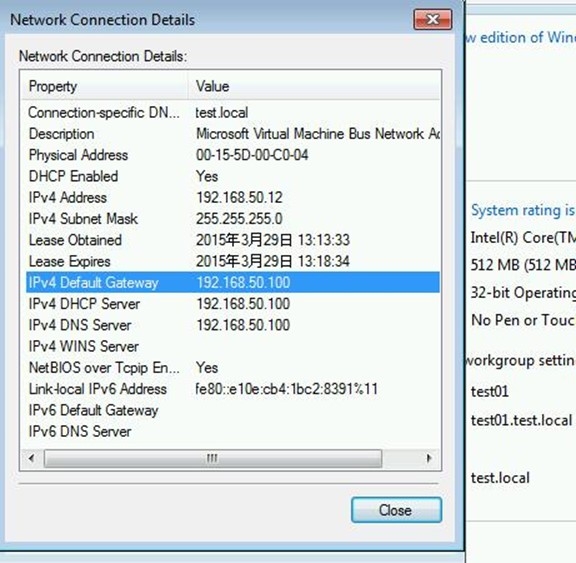Click test01.test.local in System window
Viewport: 576px width, 563px height.
[522, 421]
